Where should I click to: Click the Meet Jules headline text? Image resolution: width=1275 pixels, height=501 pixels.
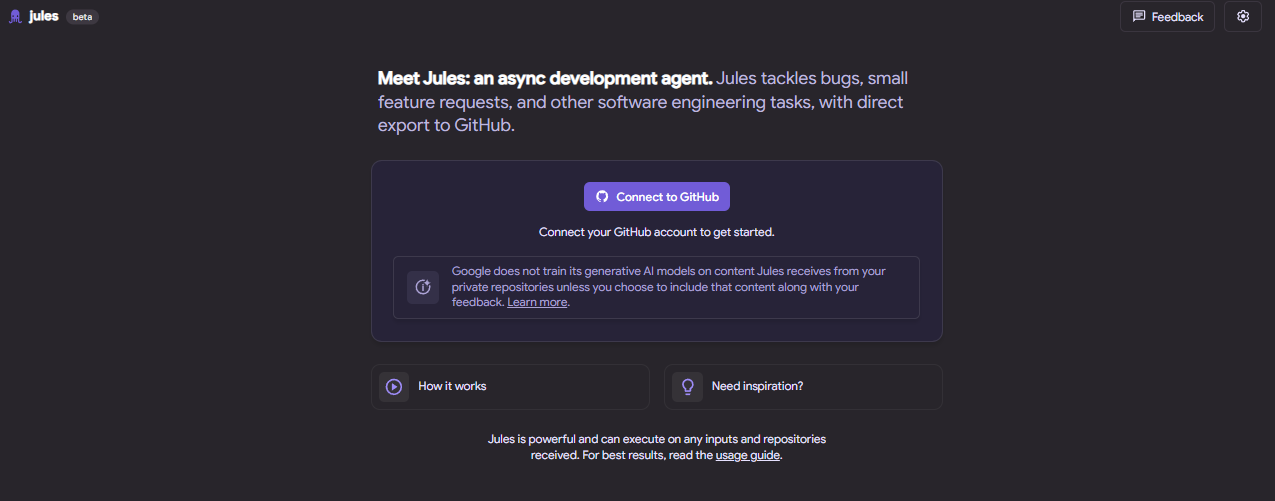click(643, 102)
